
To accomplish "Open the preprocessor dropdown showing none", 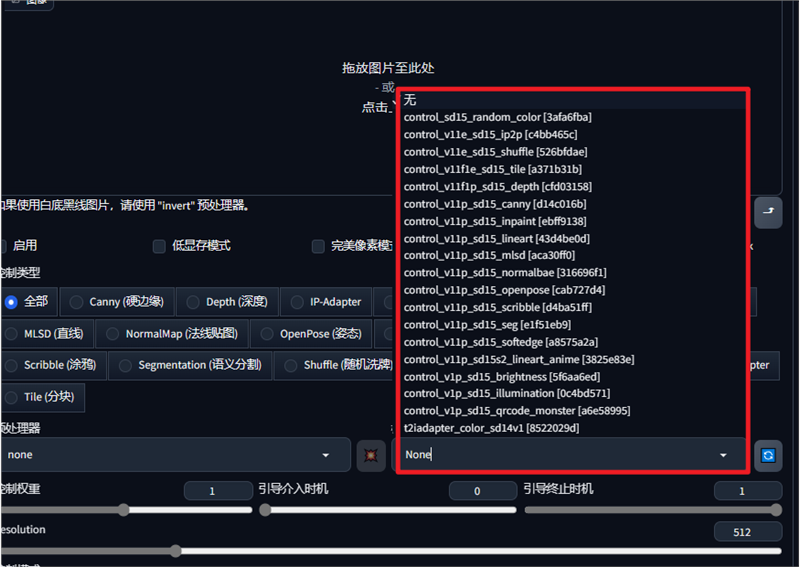I will point(175,455).
